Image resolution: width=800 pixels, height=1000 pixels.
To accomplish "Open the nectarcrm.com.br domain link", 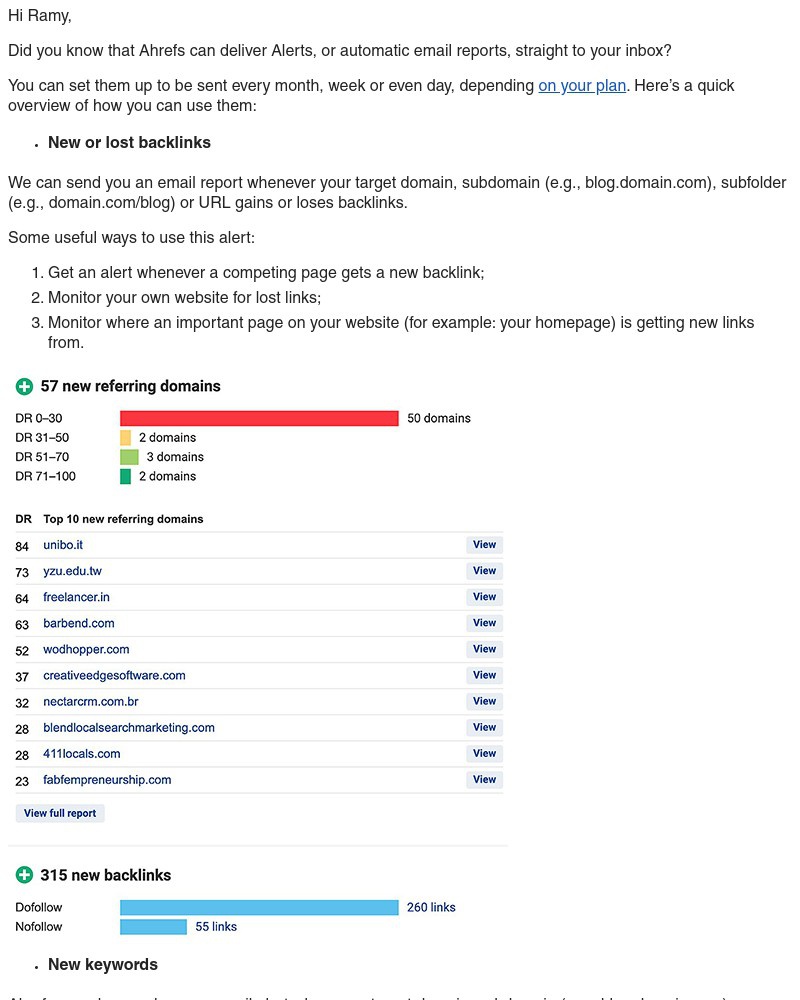I will (91, 701).
